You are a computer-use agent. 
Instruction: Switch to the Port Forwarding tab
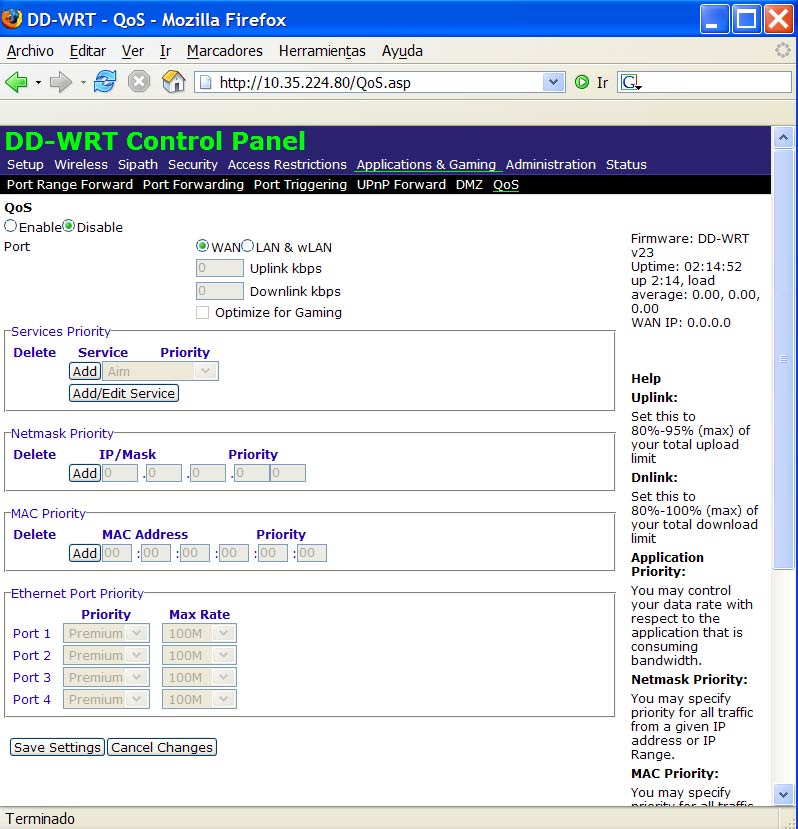[193, 184]
